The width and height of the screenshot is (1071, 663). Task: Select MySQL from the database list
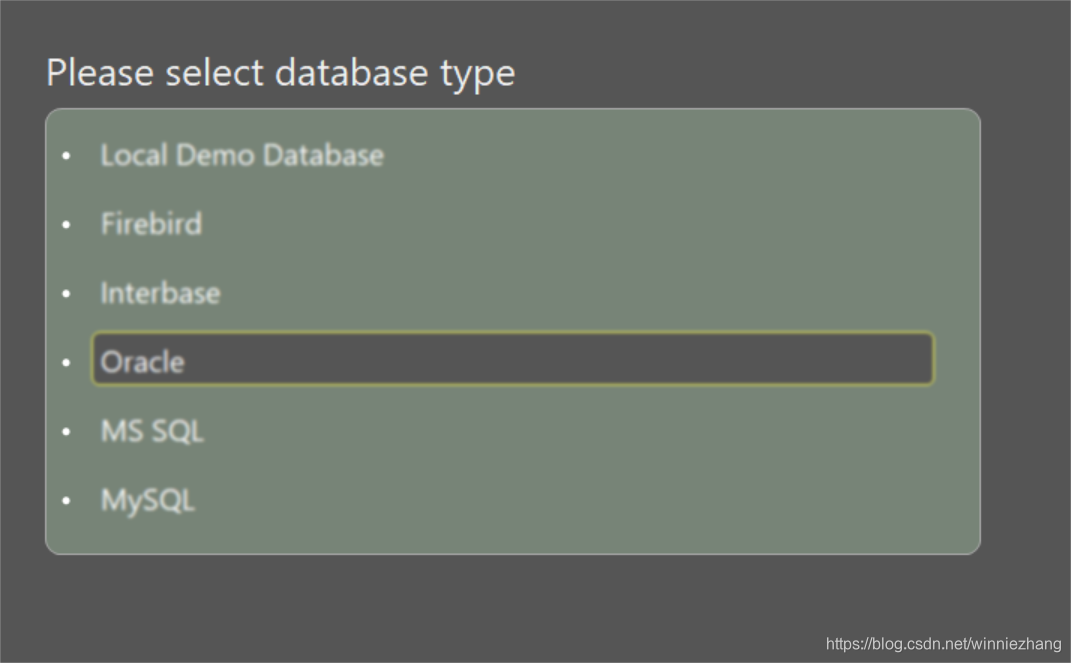pyautogui.click(x=148, y=500)
